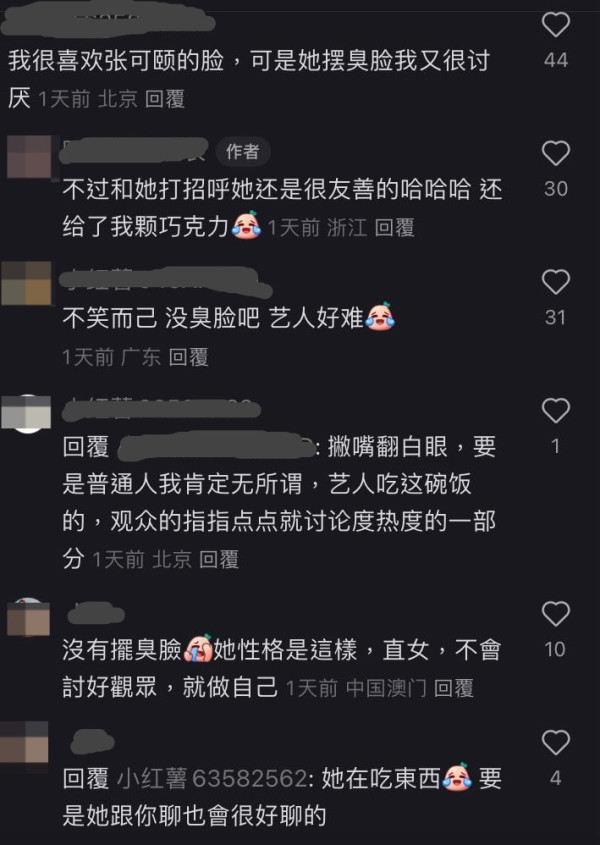Tap 回覆 next to 中国澳门
The height and width of the screenshot is (845, 600).
coord(453,688)
